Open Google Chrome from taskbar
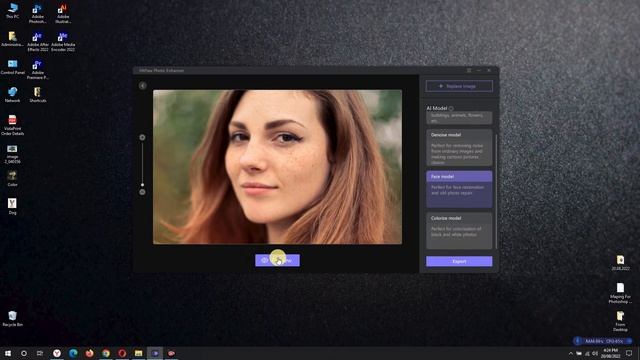The image size is (640, 360). click(x=106, y=353)
